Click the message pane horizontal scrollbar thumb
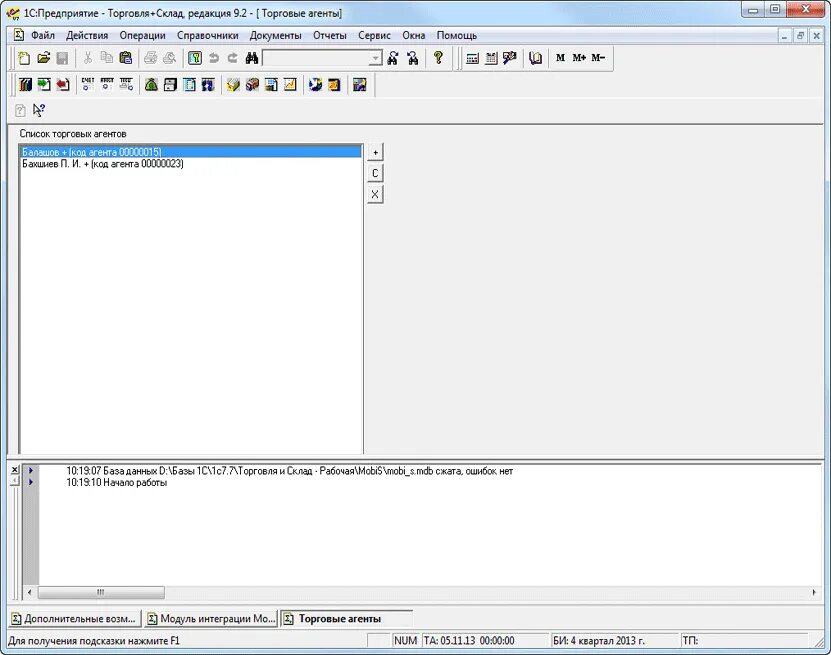Viewport: 831px width, 655px height. [x=101, y=592]
